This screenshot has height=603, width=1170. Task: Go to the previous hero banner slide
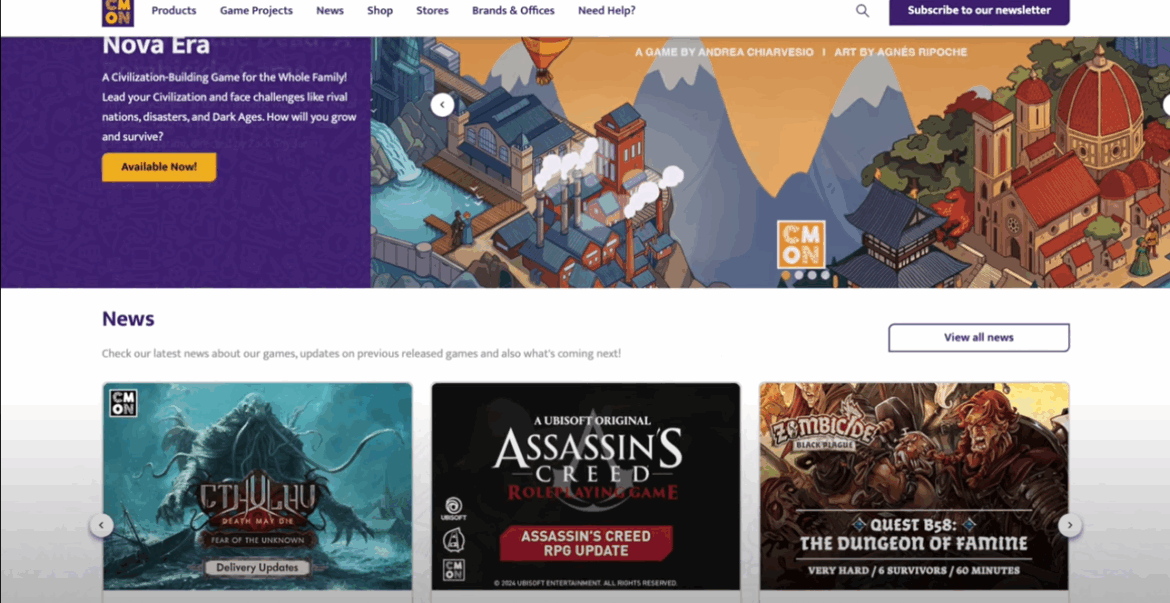pos(442,105)
